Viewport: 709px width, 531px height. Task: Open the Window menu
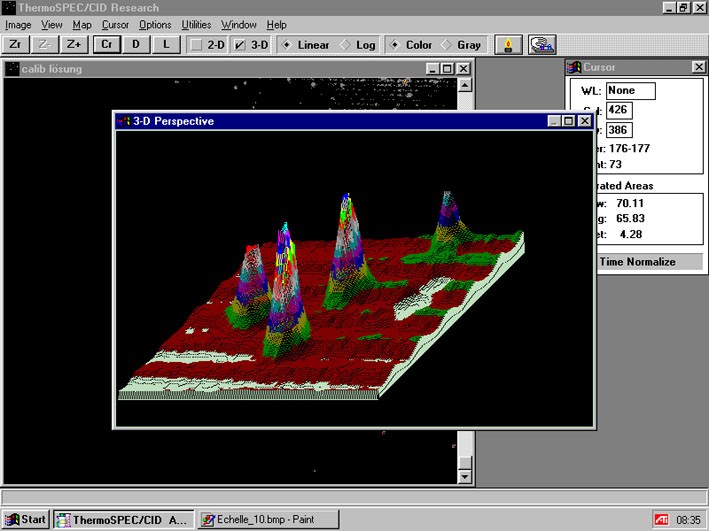tap(239, 25)
